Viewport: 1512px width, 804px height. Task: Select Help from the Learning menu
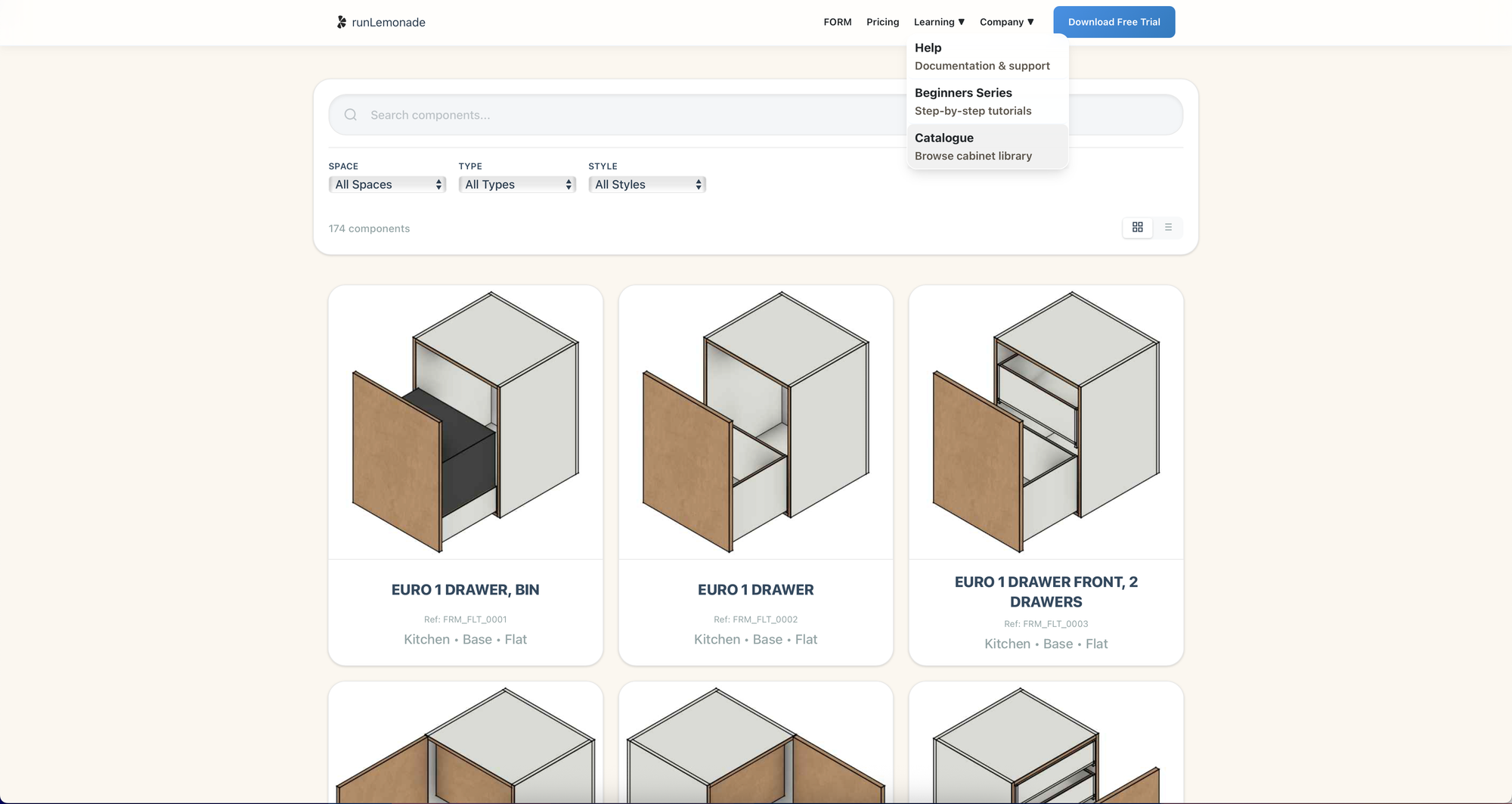point(982,57)
